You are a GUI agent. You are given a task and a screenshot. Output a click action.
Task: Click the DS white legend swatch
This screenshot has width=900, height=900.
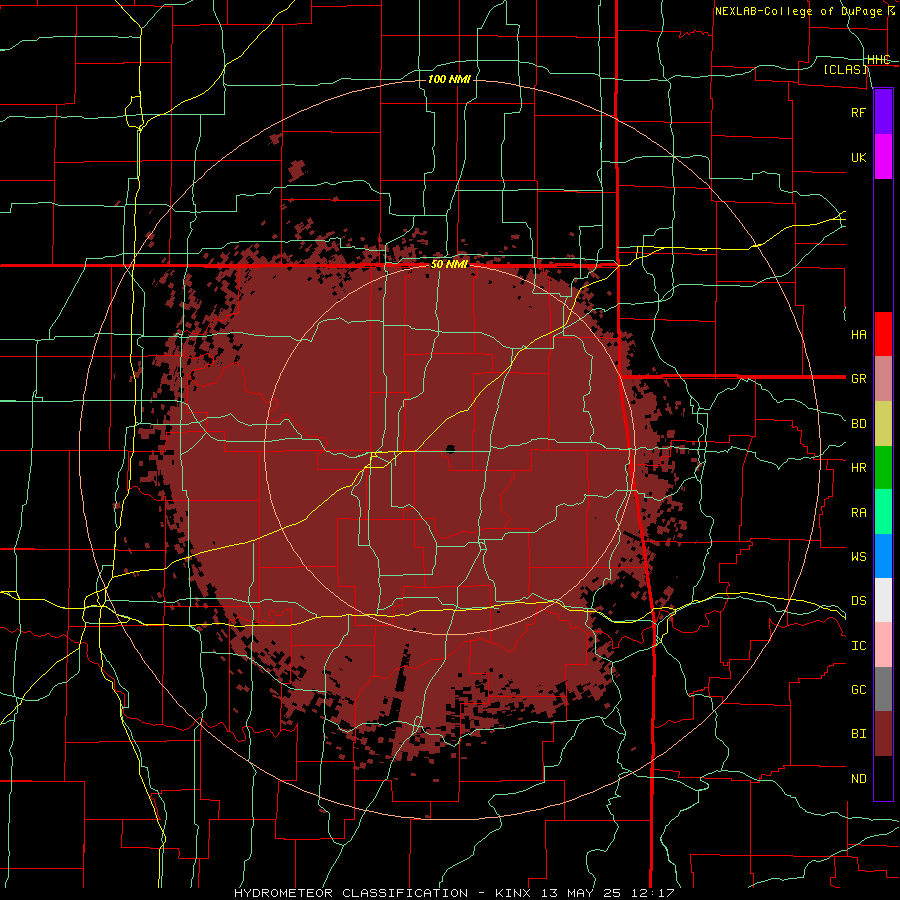883,600
